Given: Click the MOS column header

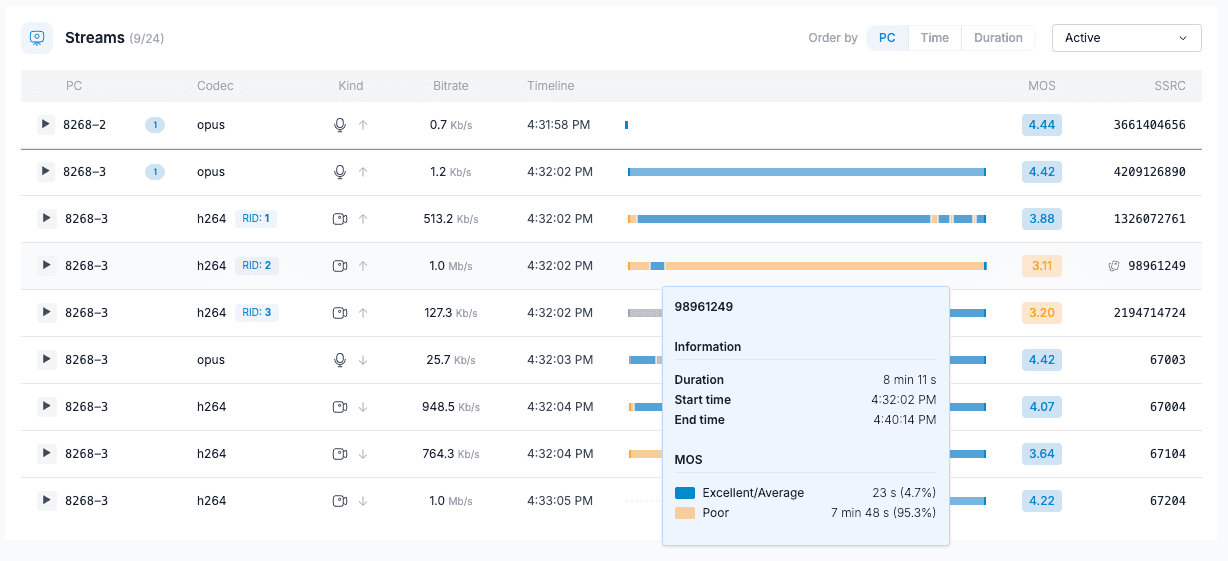Looking at the screenshot, I should pyautogui.click(x=1041, y=86).
